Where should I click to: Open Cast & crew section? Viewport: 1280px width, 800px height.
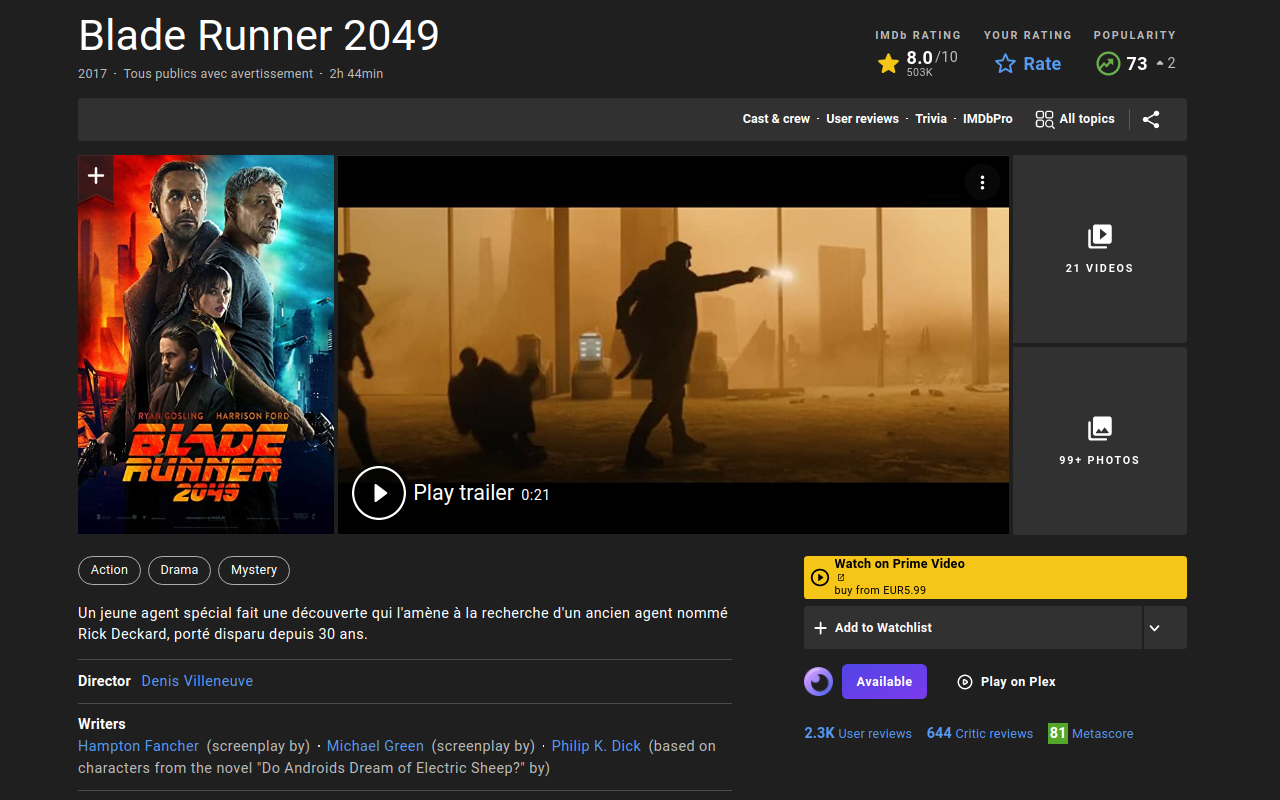(776, 119)
